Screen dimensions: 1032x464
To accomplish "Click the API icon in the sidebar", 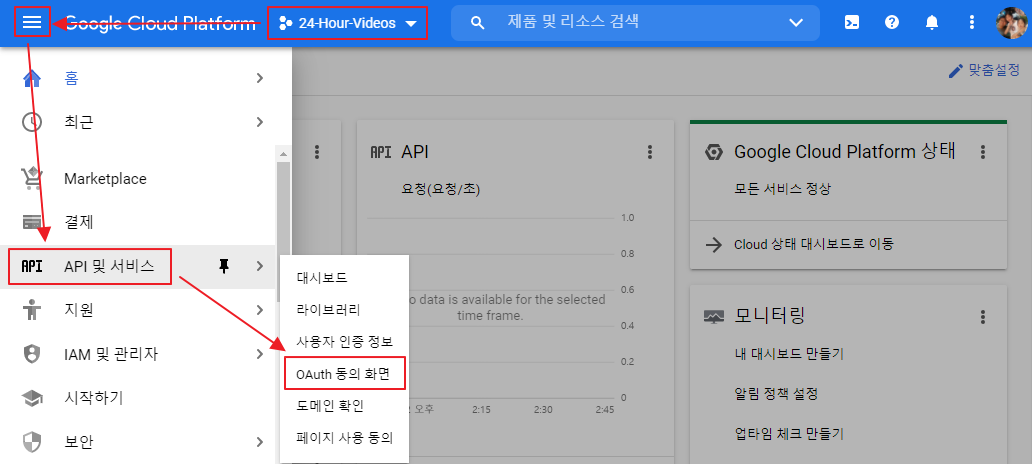I will (x=32, y=266).
